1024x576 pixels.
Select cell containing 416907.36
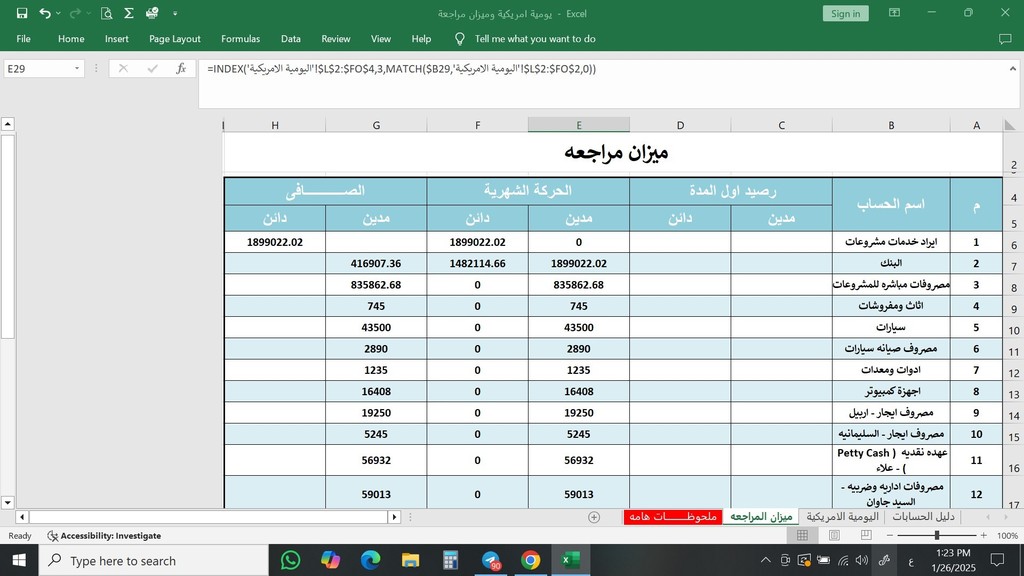click(376, 263)
